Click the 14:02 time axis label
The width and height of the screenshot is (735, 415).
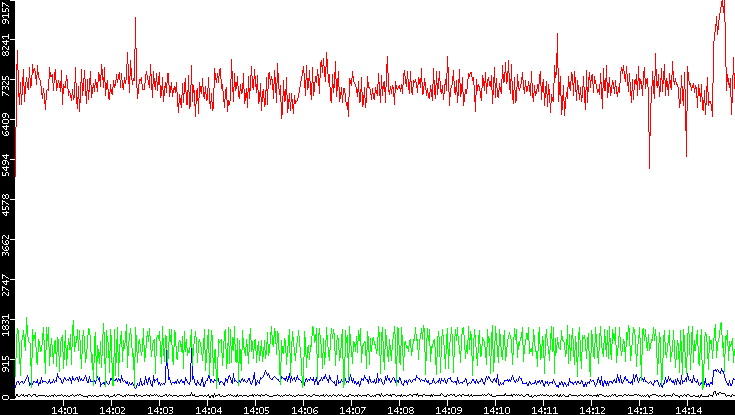(112, 411)
